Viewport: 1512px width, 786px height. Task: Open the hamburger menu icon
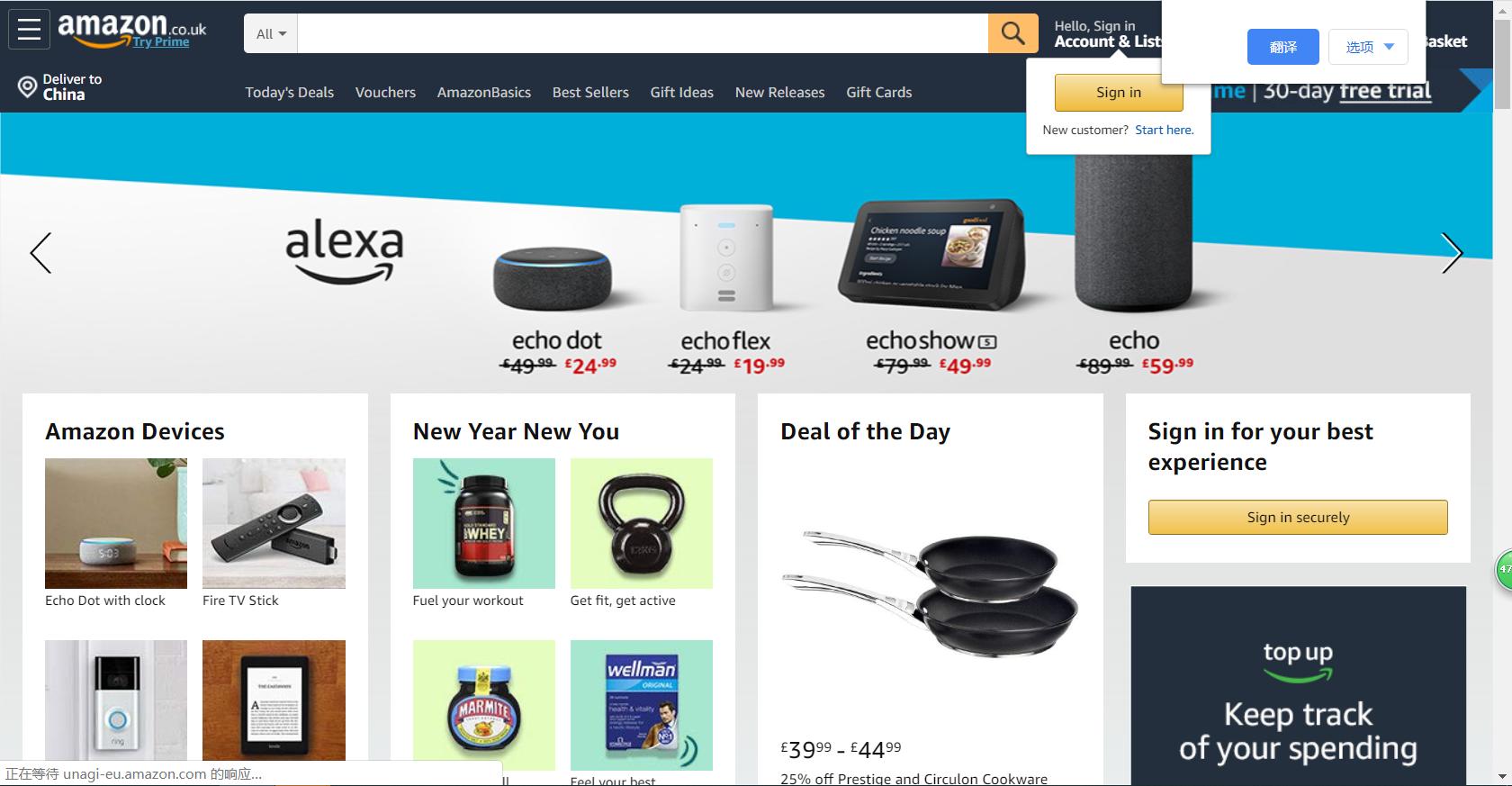click(x=29, y=29)
